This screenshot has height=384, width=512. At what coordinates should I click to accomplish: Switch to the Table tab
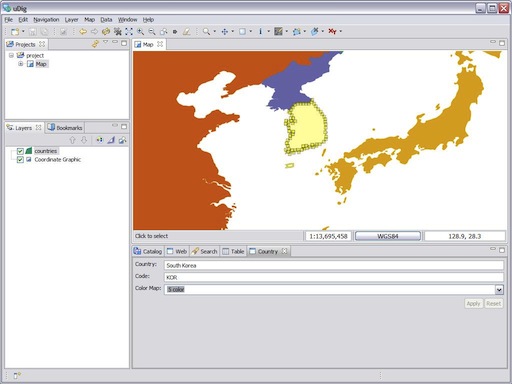pos(233,251)
